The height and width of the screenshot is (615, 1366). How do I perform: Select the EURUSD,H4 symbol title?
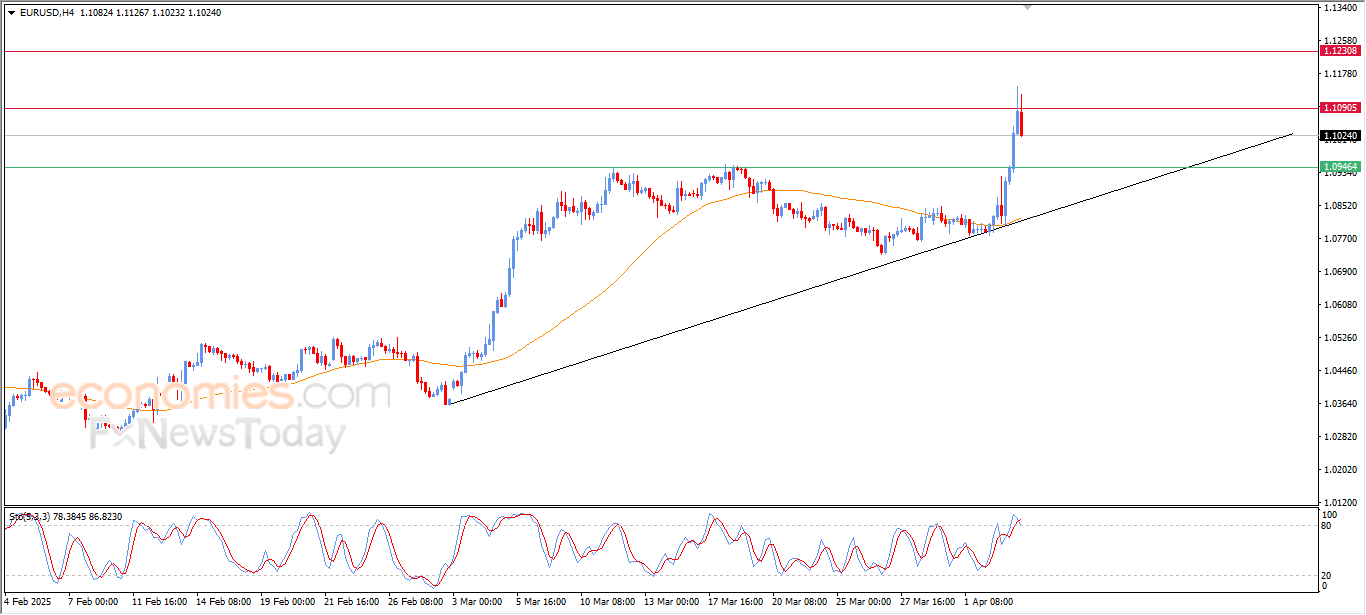tap(46, 13)
